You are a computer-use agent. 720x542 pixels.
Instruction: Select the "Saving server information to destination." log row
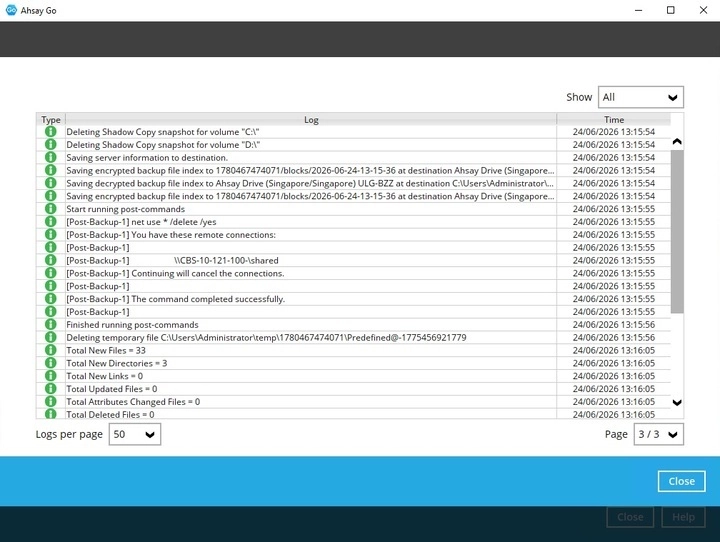pyautogui.click(x=353, y=158)
